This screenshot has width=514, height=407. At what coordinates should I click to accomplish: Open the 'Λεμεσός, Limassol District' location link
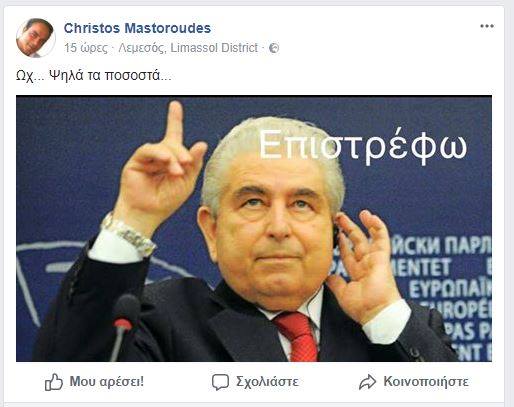[188, 48]
